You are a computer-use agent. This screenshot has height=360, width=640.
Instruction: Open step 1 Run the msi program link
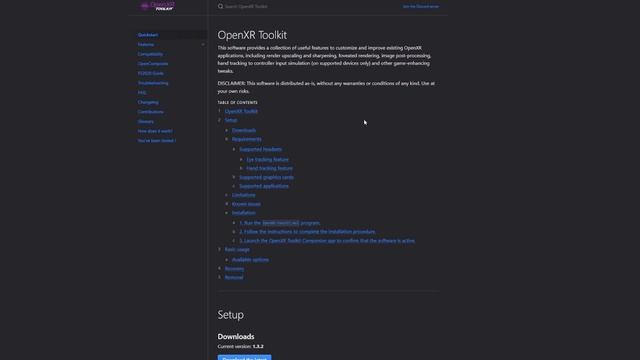[280, 223]
